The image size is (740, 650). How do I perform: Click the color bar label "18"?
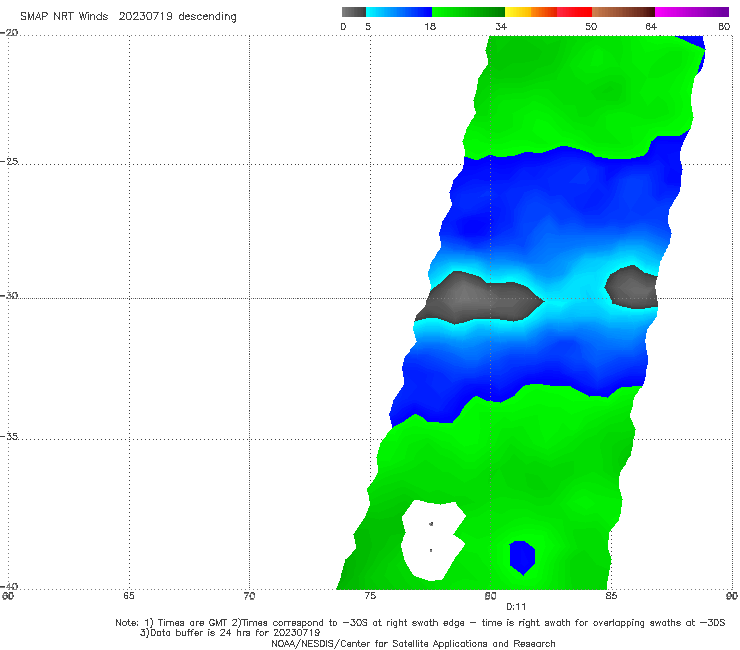point(430,26)
